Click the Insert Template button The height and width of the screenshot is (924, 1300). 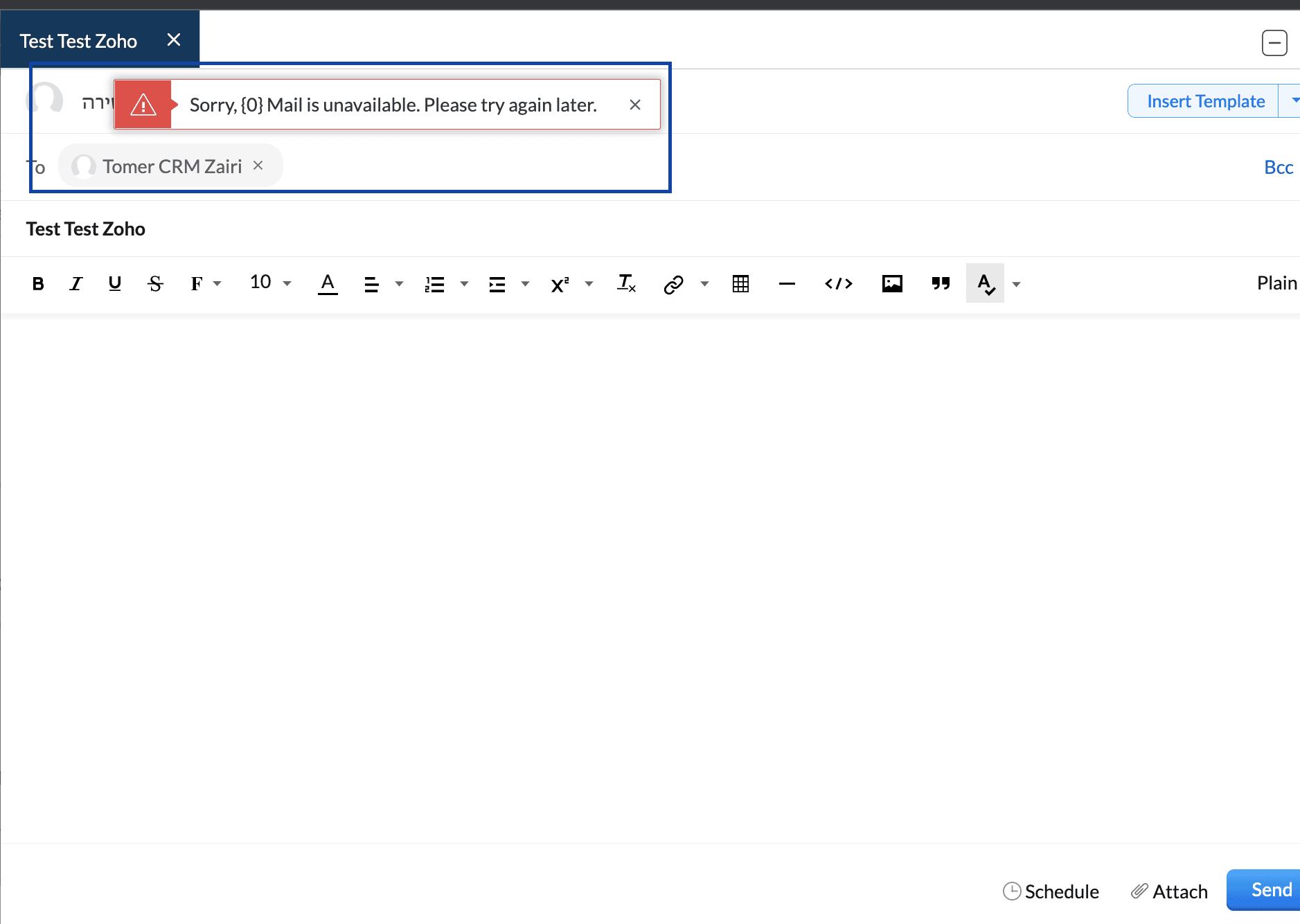click(x=1205, y=101)
